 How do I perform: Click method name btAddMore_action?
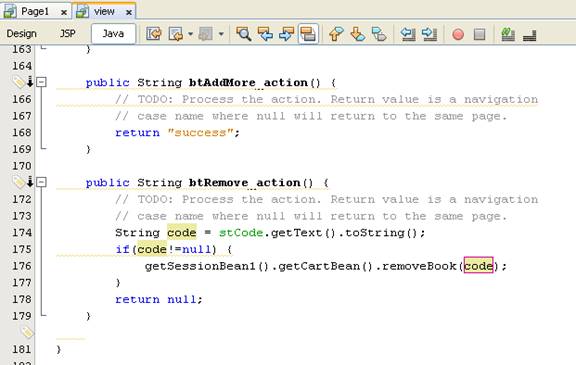click(248, 83)
